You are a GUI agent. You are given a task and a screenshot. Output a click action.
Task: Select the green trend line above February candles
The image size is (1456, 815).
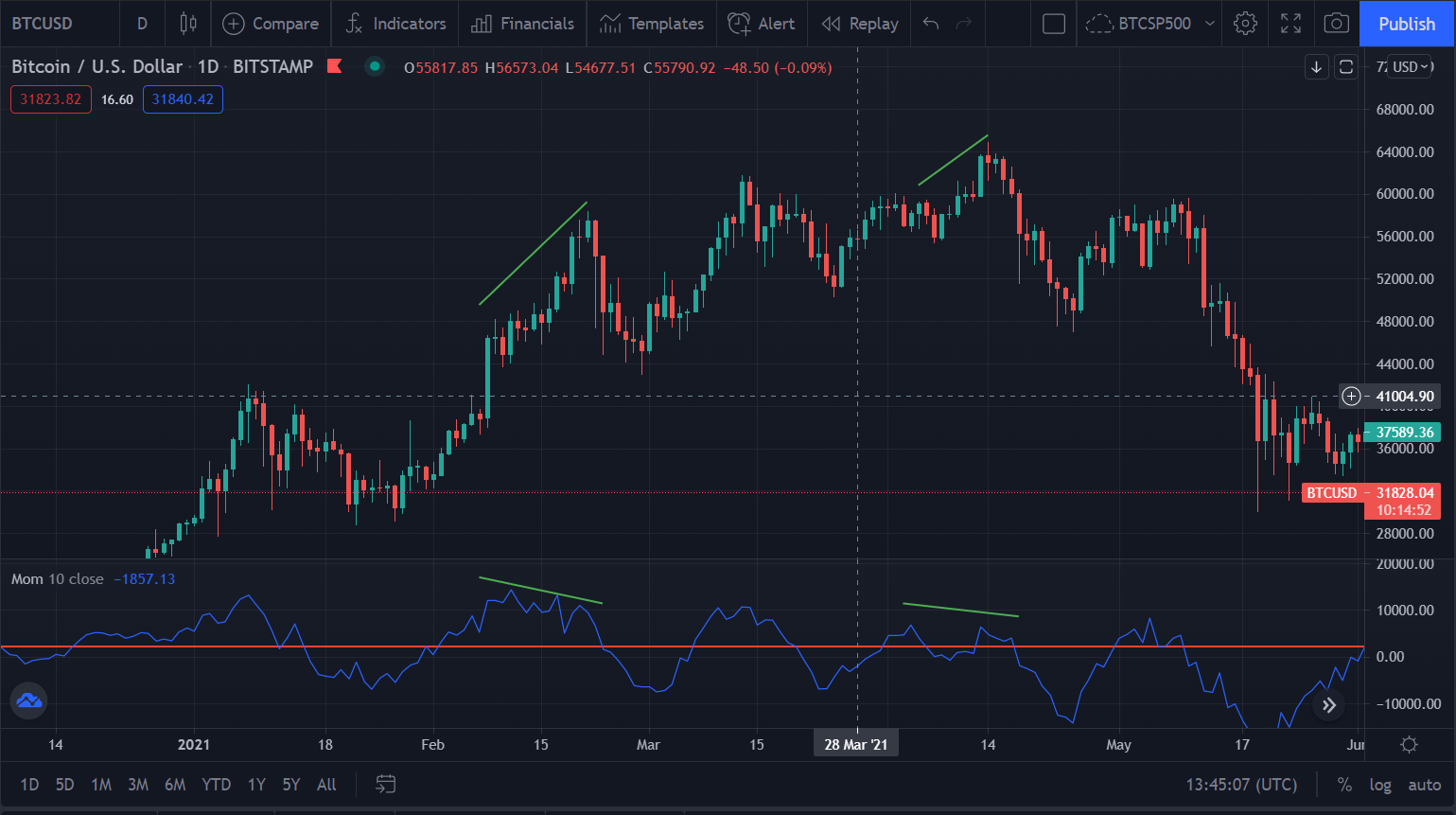tap(534, 254)
